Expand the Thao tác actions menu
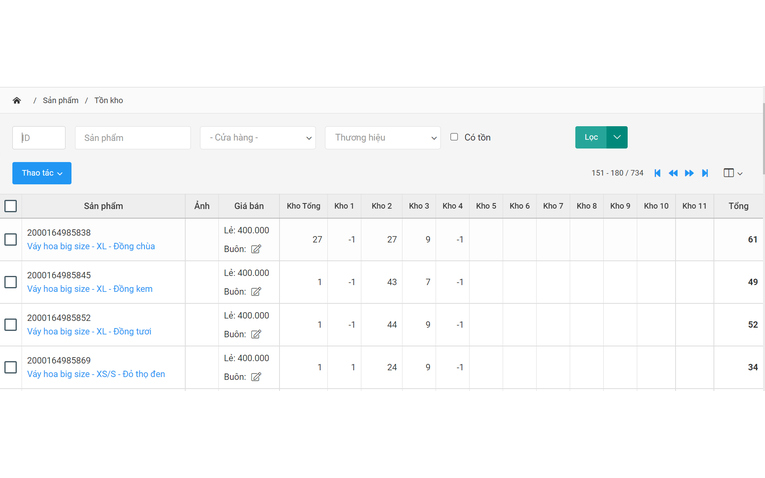This screenshot has width=765, height=478. (x=42, y=173)
